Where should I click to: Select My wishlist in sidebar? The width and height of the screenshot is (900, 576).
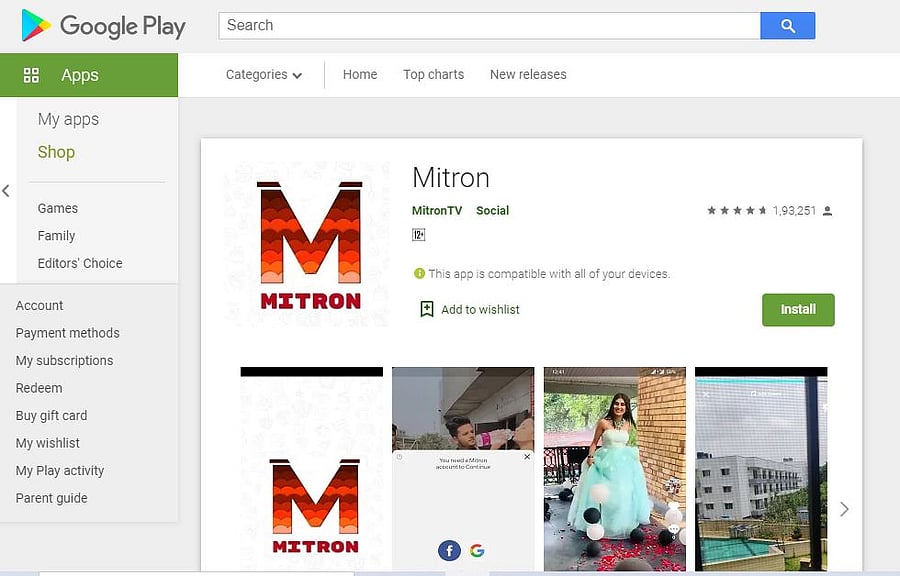point(48,443)
